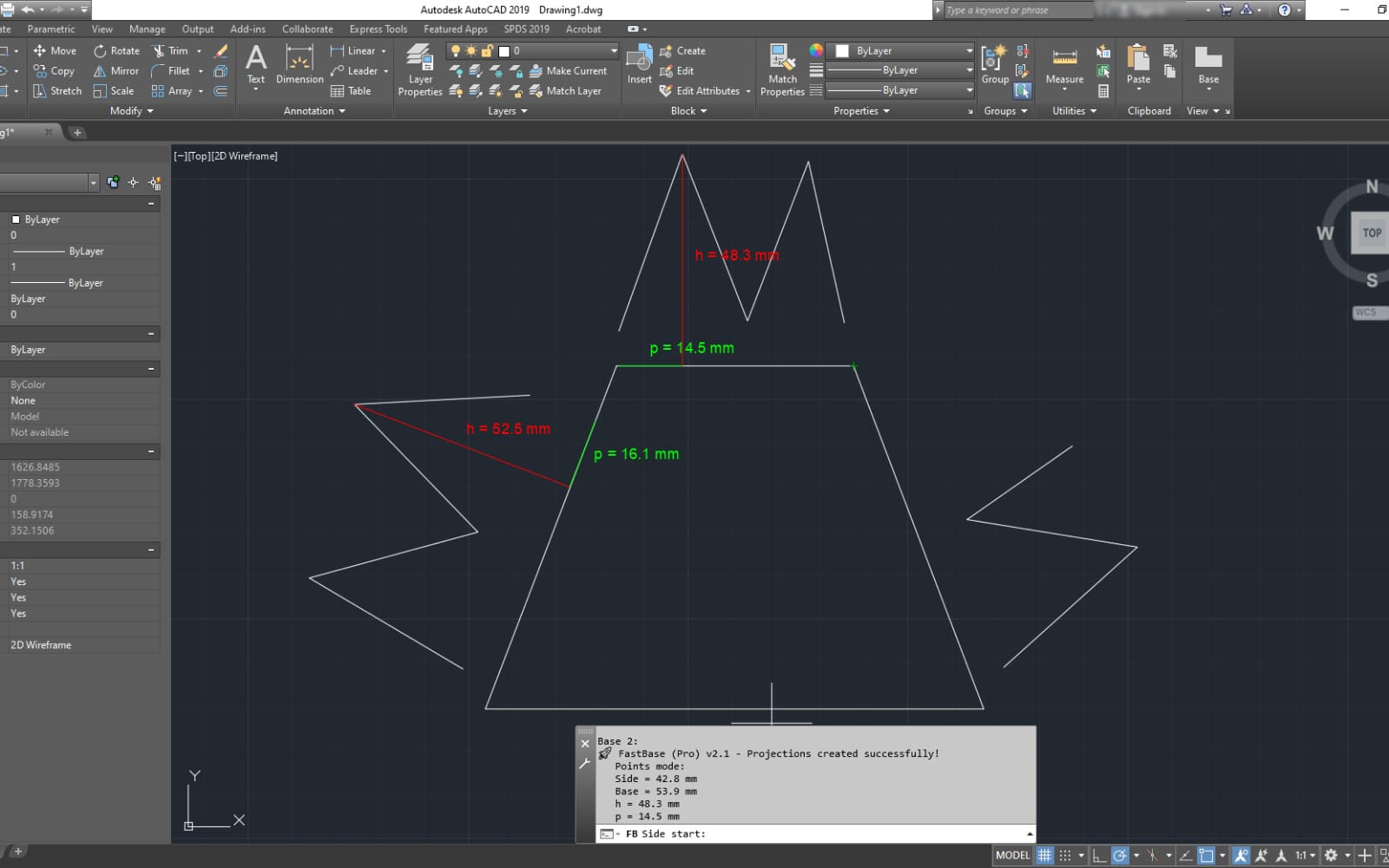Select the Stretch tool
The height and width of the screenshot is (868, 1389).
click(56, 90)
